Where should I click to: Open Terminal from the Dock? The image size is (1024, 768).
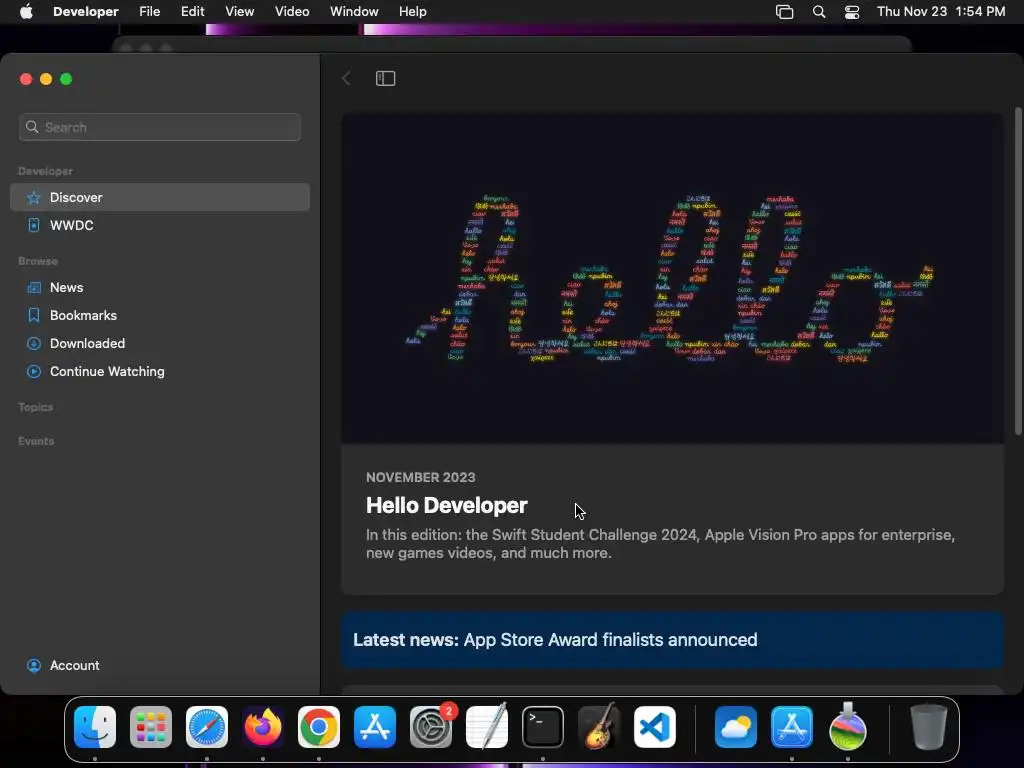click(x=543, y=727)
